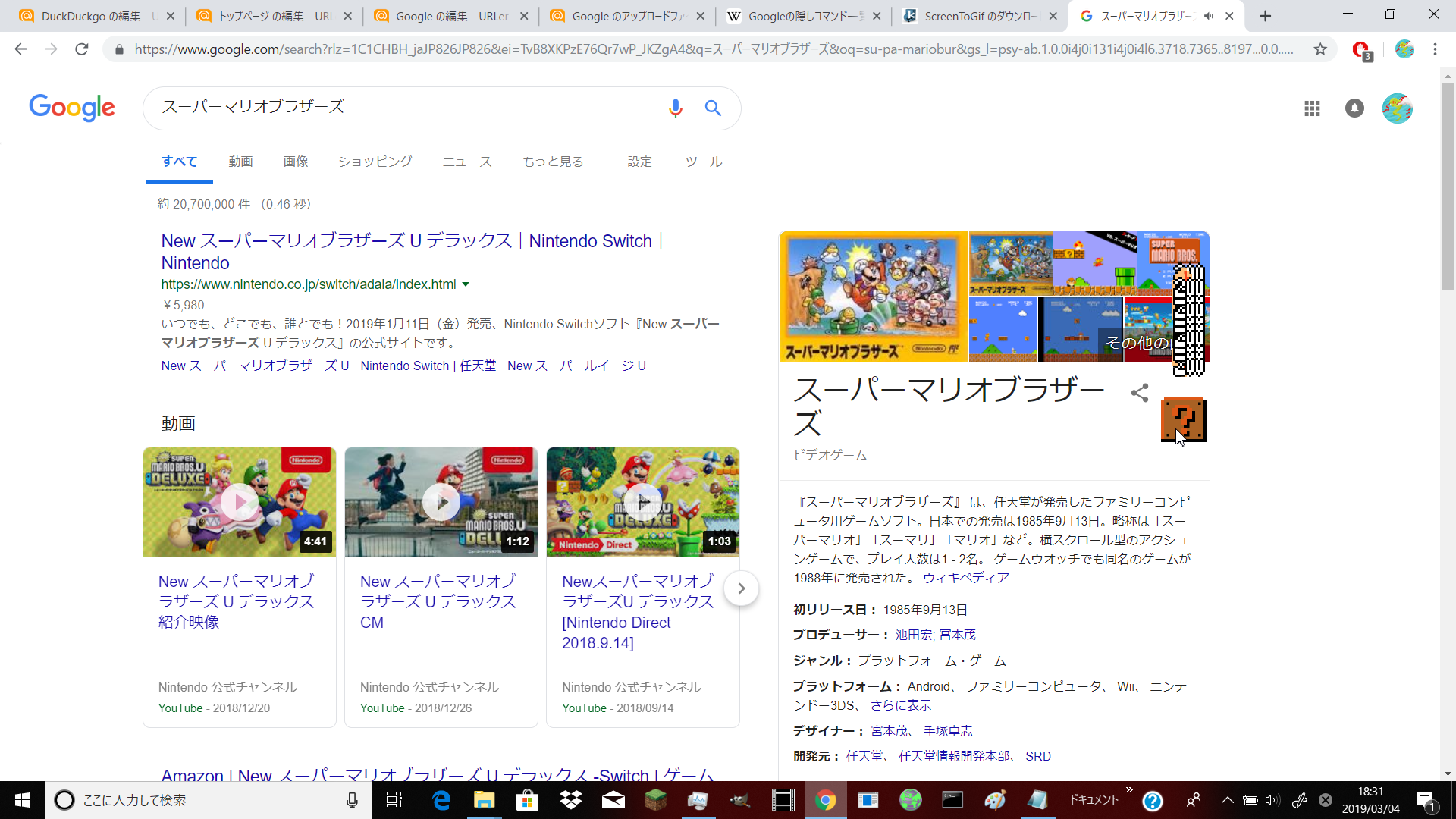The image size is (1456, 819).
Task: Focus the Google search query field
Action: [x=409, y=108]
